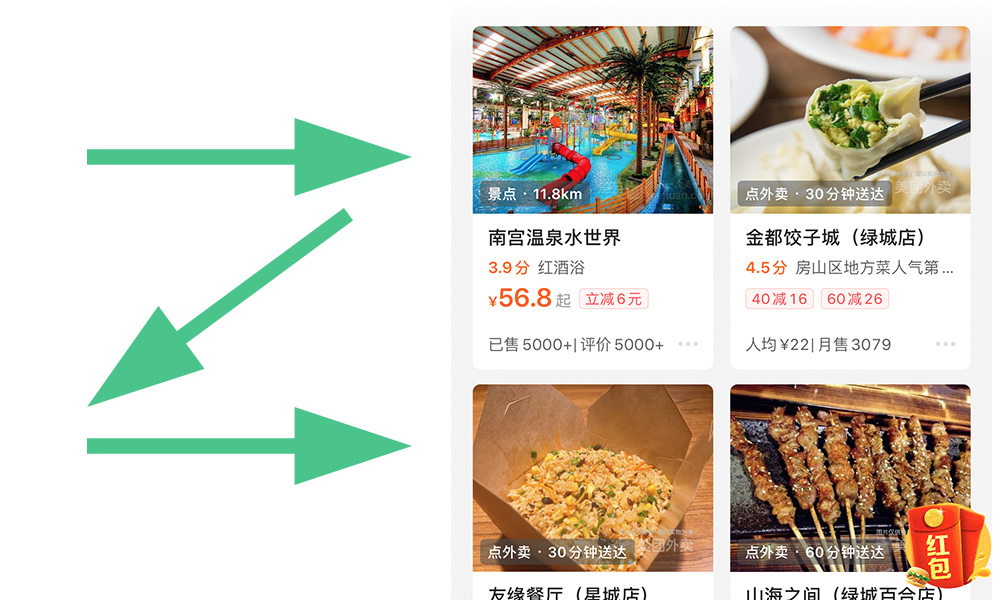Open the water park photo thumbnail
This screenshot has height=600, width=1000.
pyautogui.click(x=592, y=120)
